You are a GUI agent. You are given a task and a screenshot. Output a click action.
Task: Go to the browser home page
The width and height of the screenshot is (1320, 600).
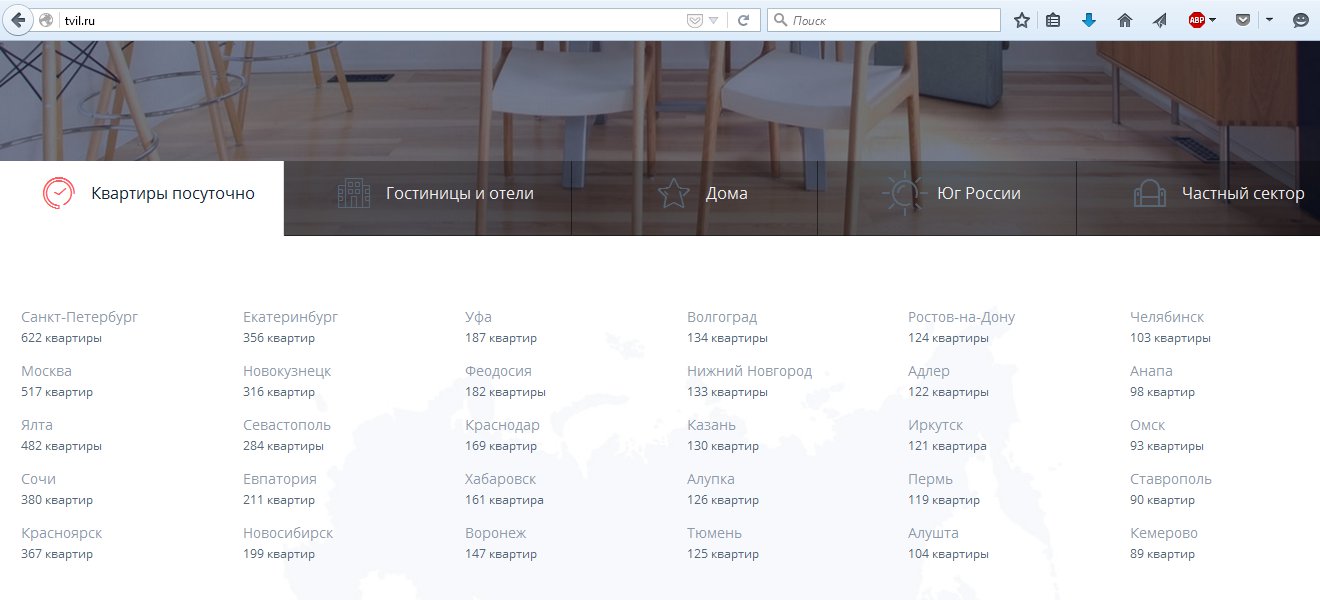pyautogui.click(x=1124, y=20)
